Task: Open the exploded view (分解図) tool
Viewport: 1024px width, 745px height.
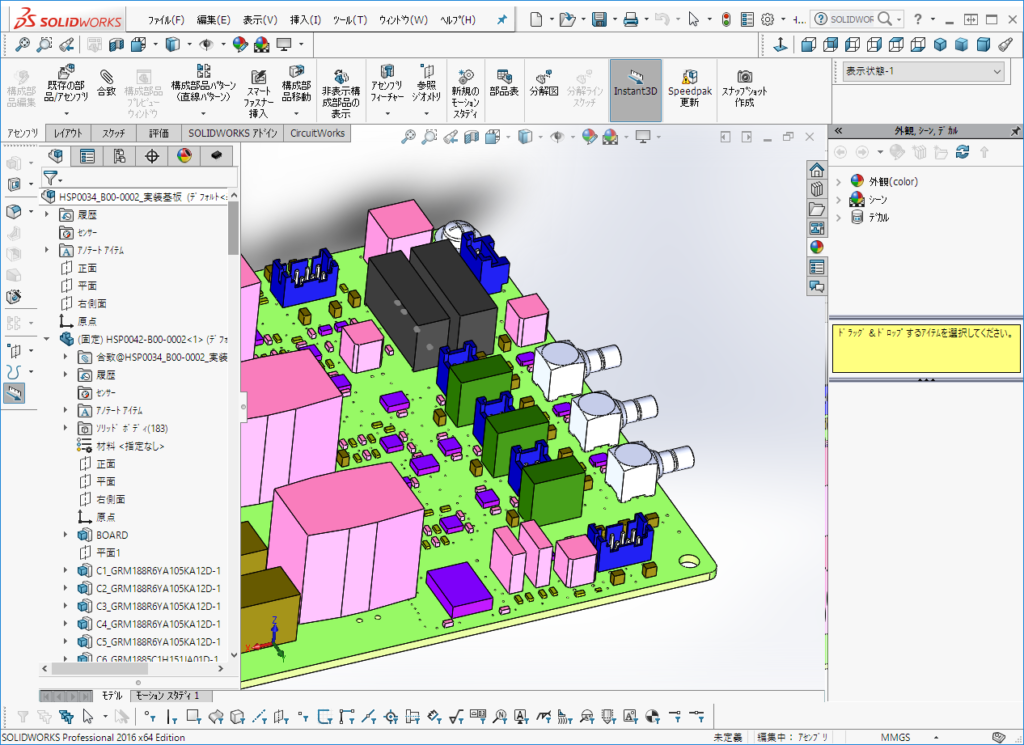Action: [x=543, y=84]
